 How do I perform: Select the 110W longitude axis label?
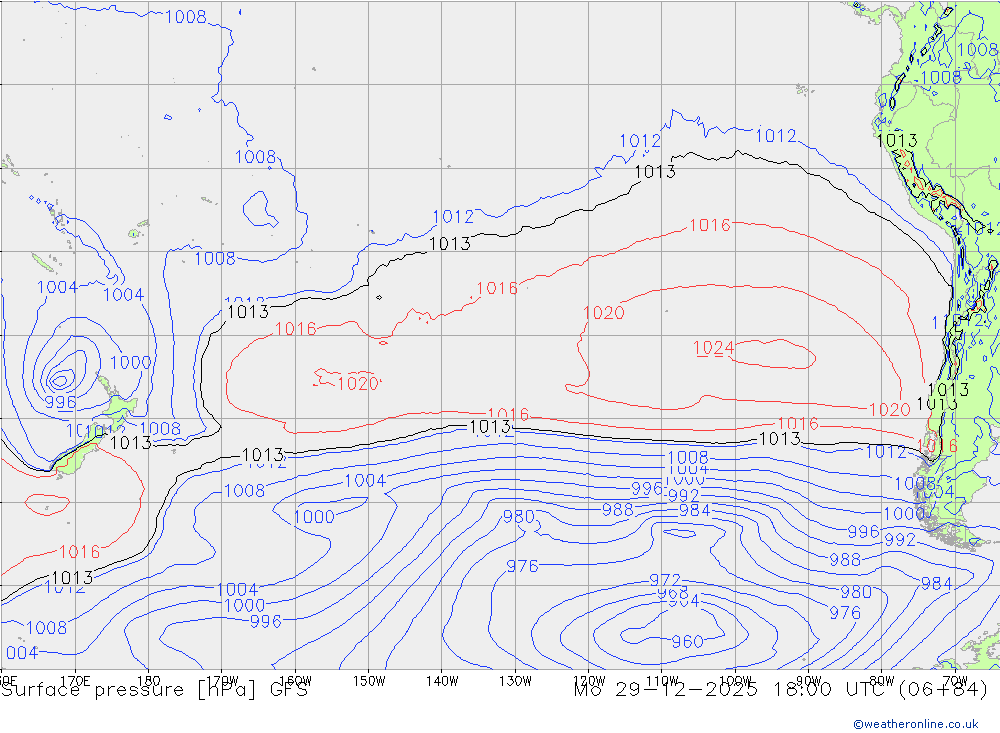pos(662,681)
